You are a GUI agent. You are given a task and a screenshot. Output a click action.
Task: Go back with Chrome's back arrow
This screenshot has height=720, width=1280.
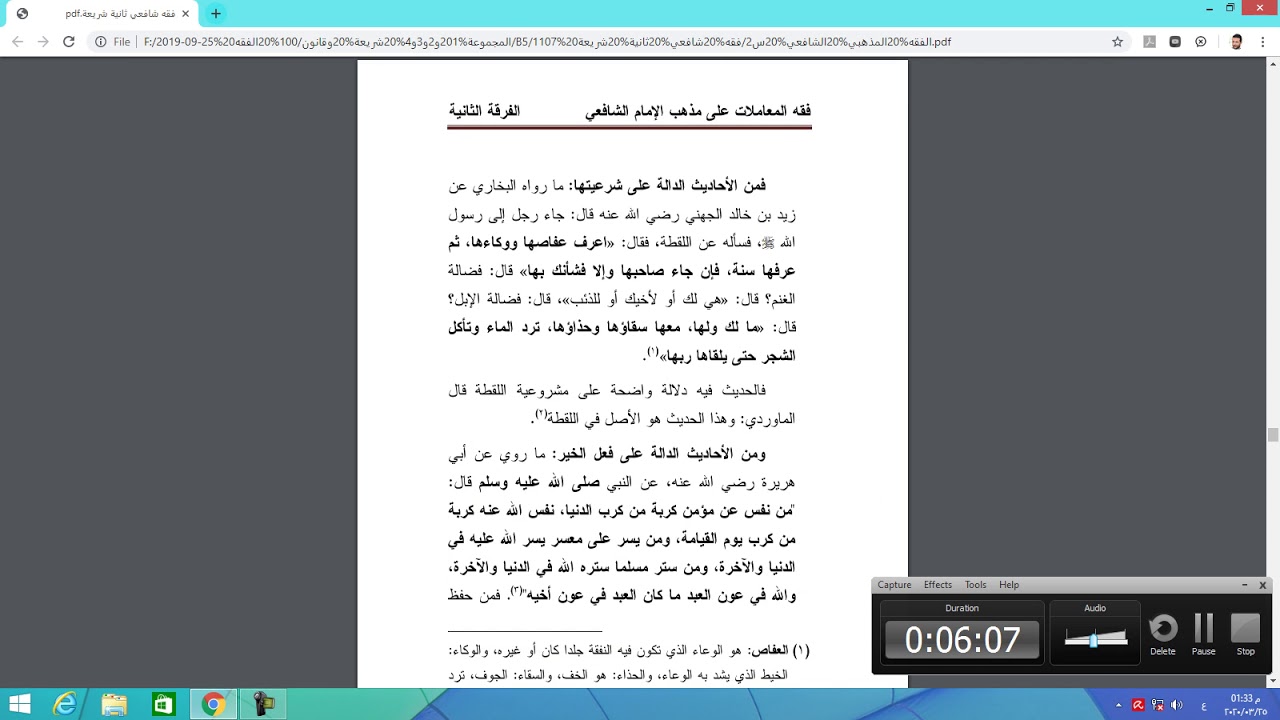17,42
